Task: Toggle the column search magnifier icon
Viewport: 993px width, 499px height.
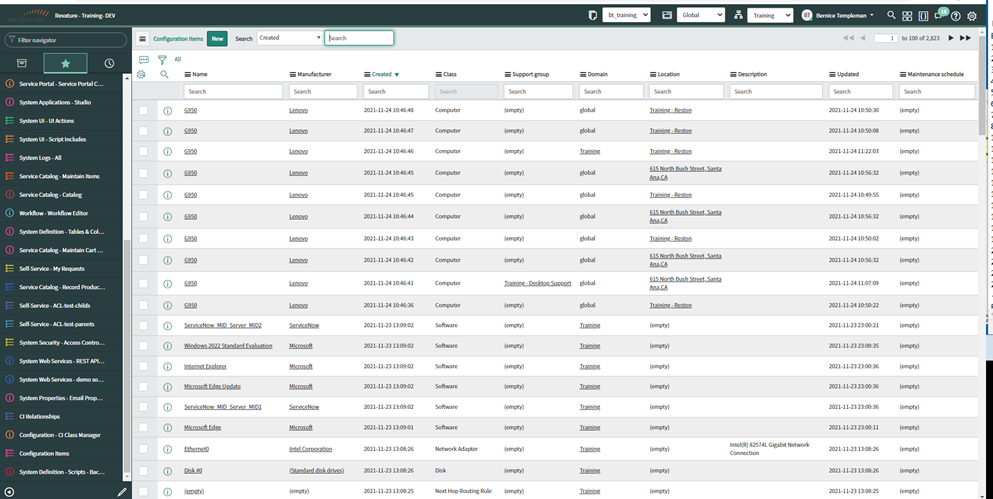Action: [x=164, y=74]
